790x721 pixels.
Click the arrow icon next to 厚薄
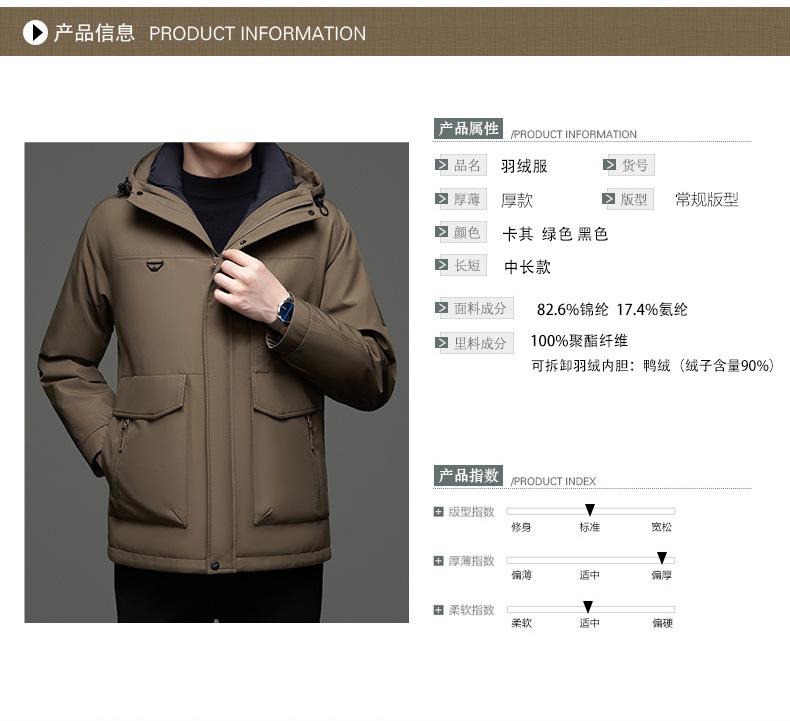point(441,199)
